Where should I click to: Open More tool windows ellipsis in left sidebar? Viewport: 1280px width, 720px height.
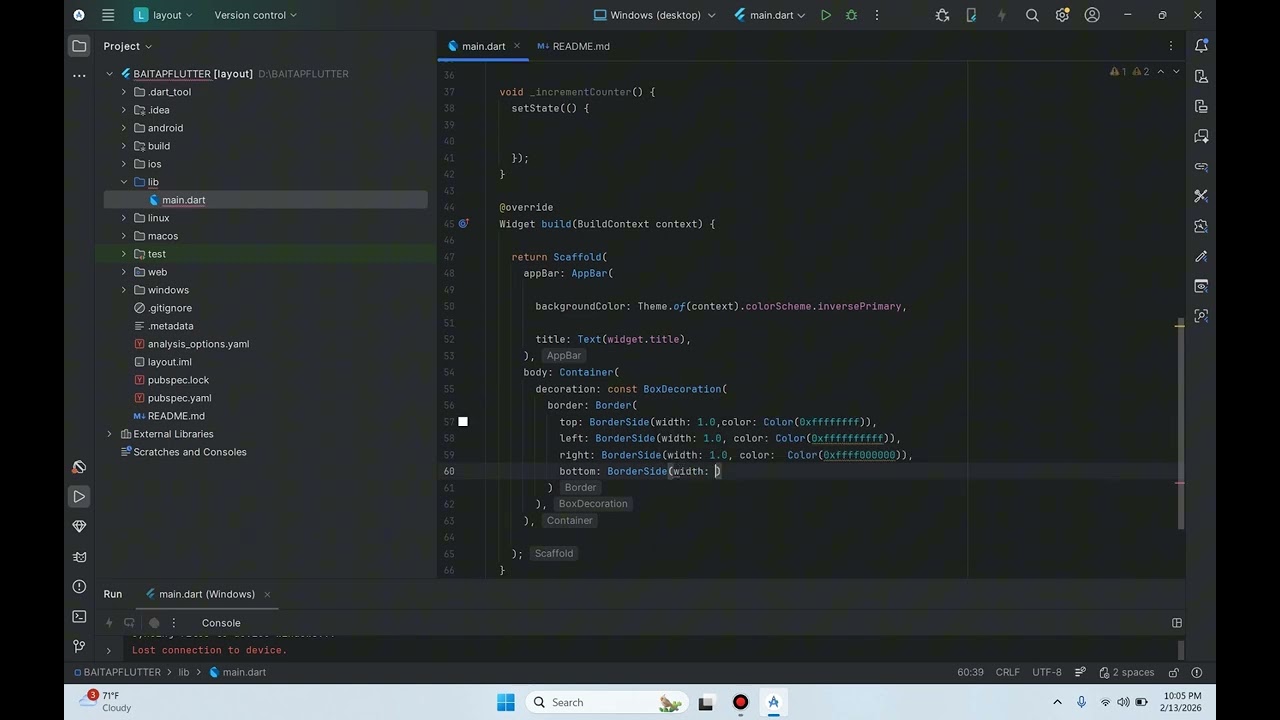click(x=79, y=76)
